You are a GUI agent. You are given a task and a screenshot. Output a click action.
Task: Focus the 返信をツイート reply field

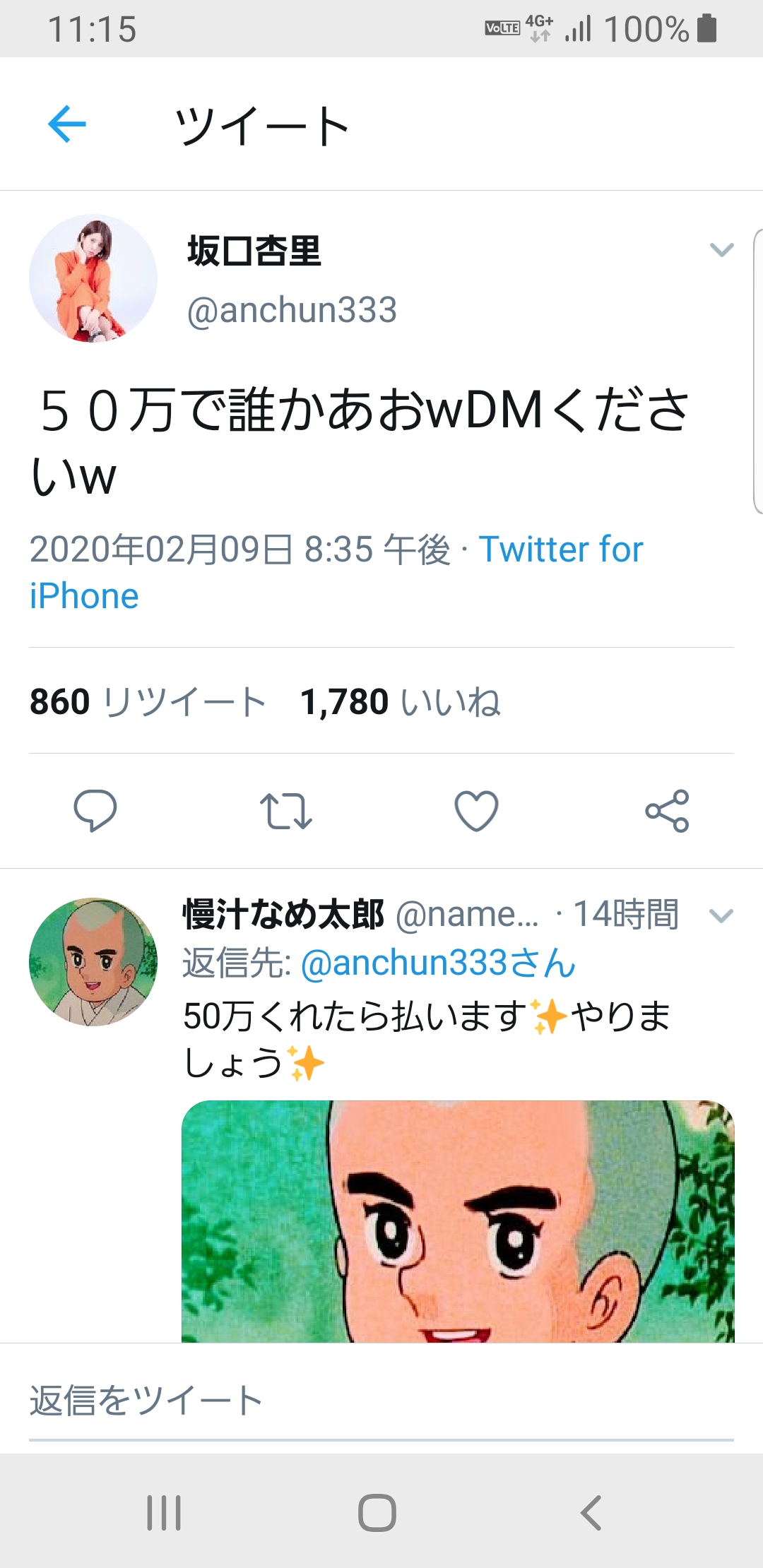(381, 1401)
